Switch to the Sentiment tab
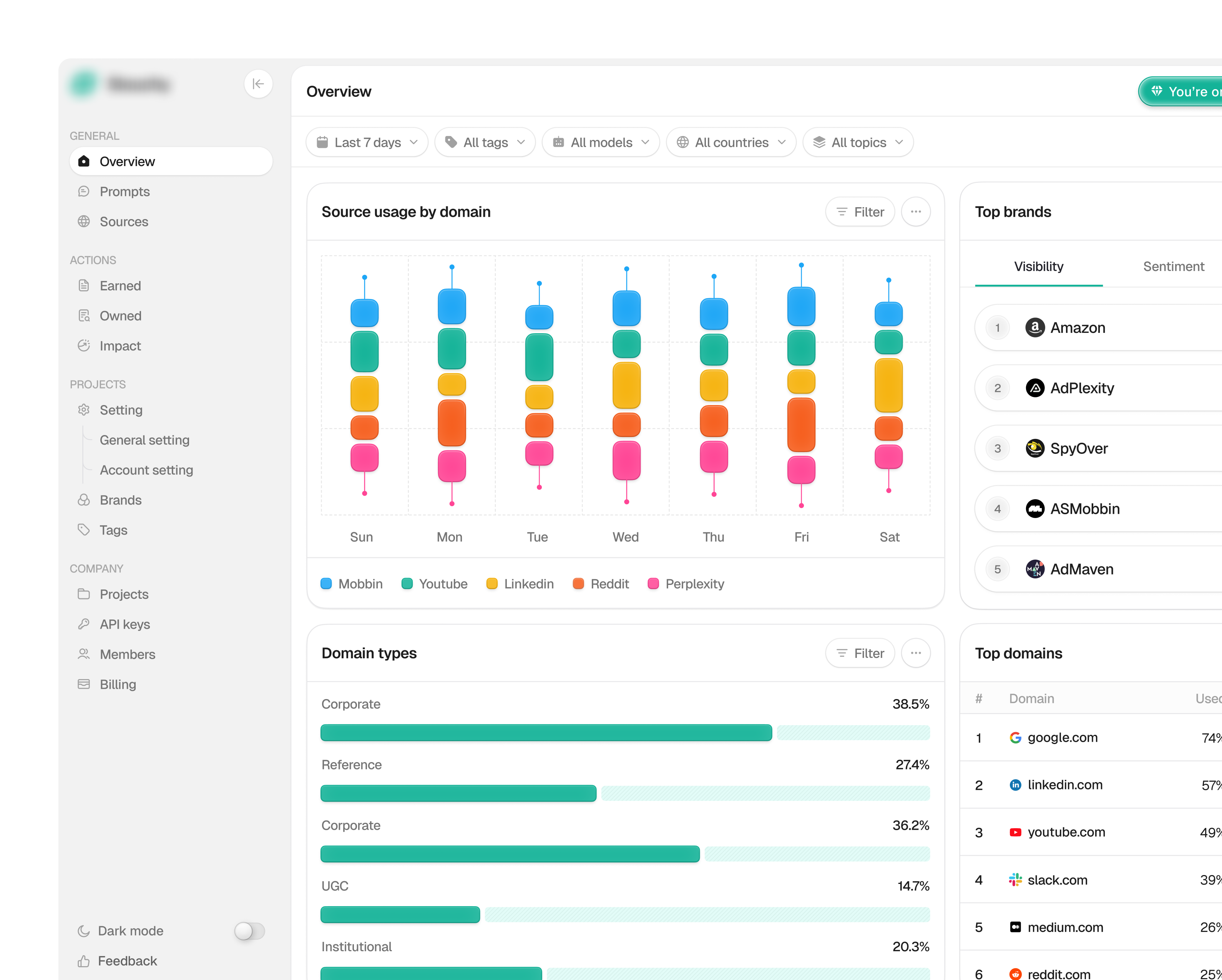This screenshot has height=980, width=1222. (x=1173, y=266)
